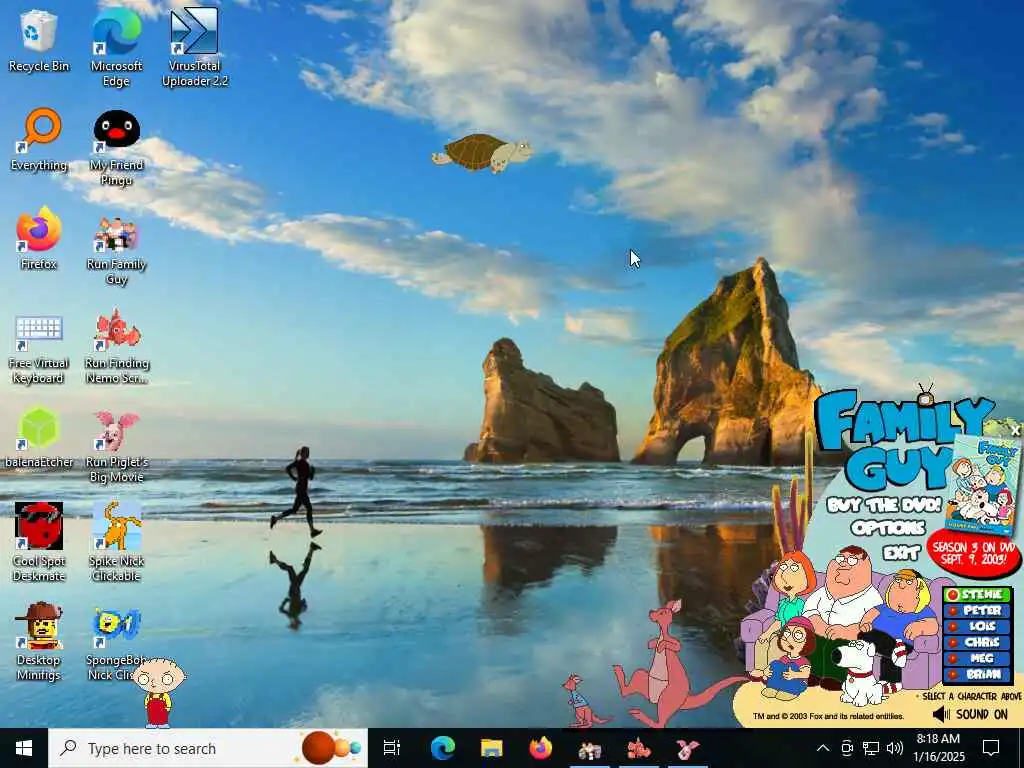Click the Run Piglet's Big Movie shortcut
The width and height of the screenshot is (1024, 768).
click(x=116, y=446)
